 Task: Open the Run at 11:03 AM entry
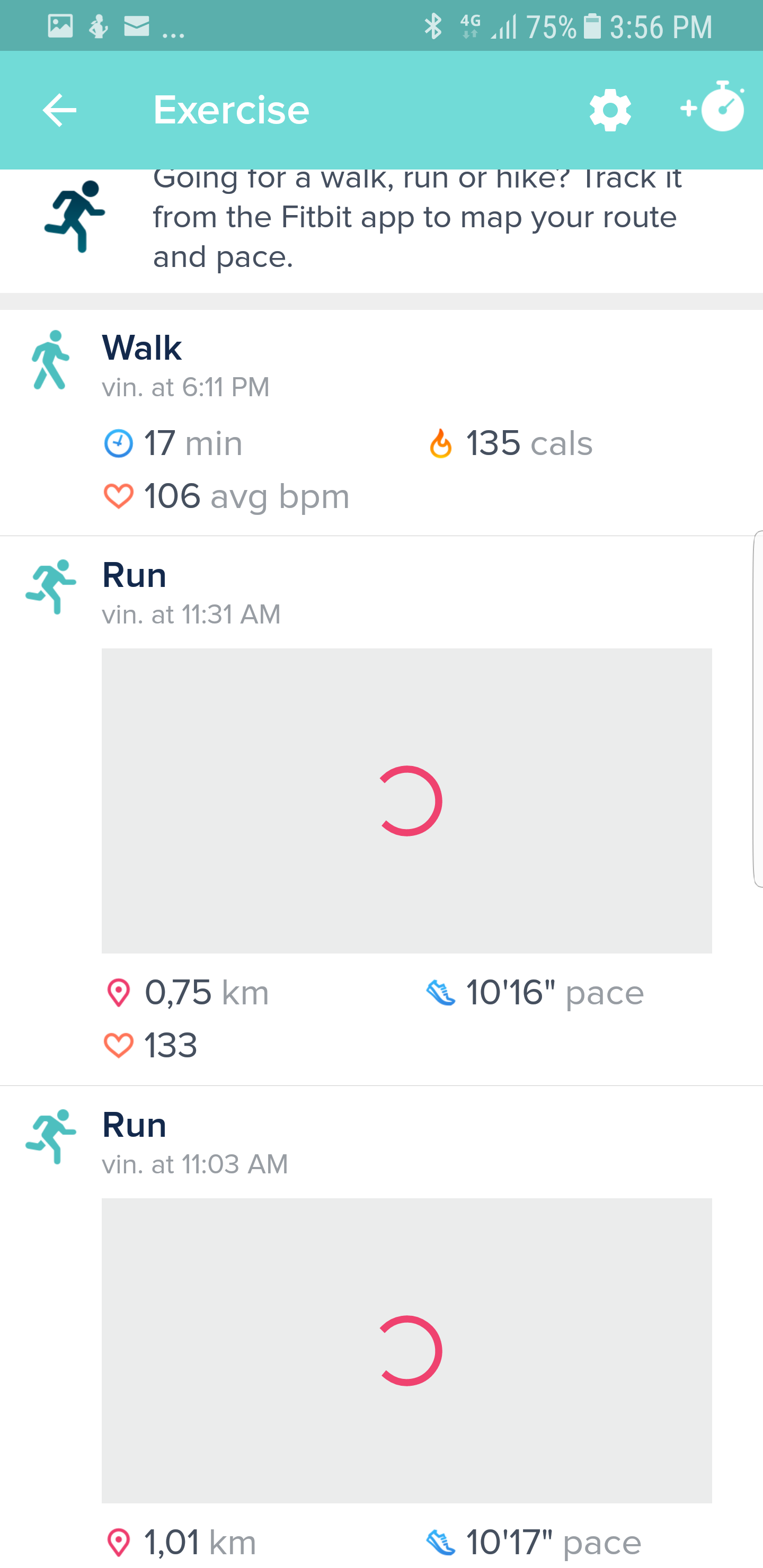(134, 1125)
